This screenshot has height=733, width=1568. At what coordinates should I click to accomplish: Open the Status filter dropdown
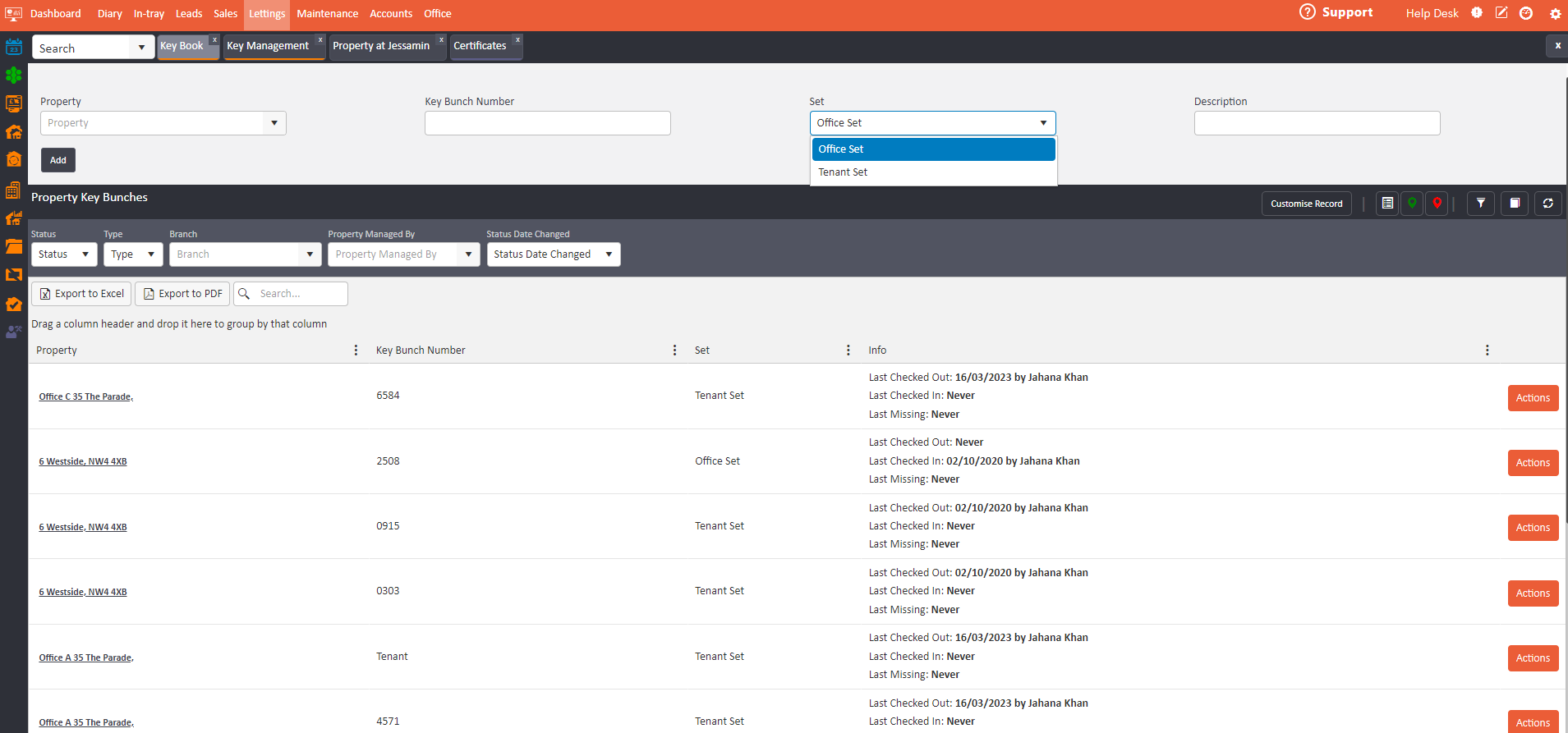pyautogui.click(x=64, y=254)
